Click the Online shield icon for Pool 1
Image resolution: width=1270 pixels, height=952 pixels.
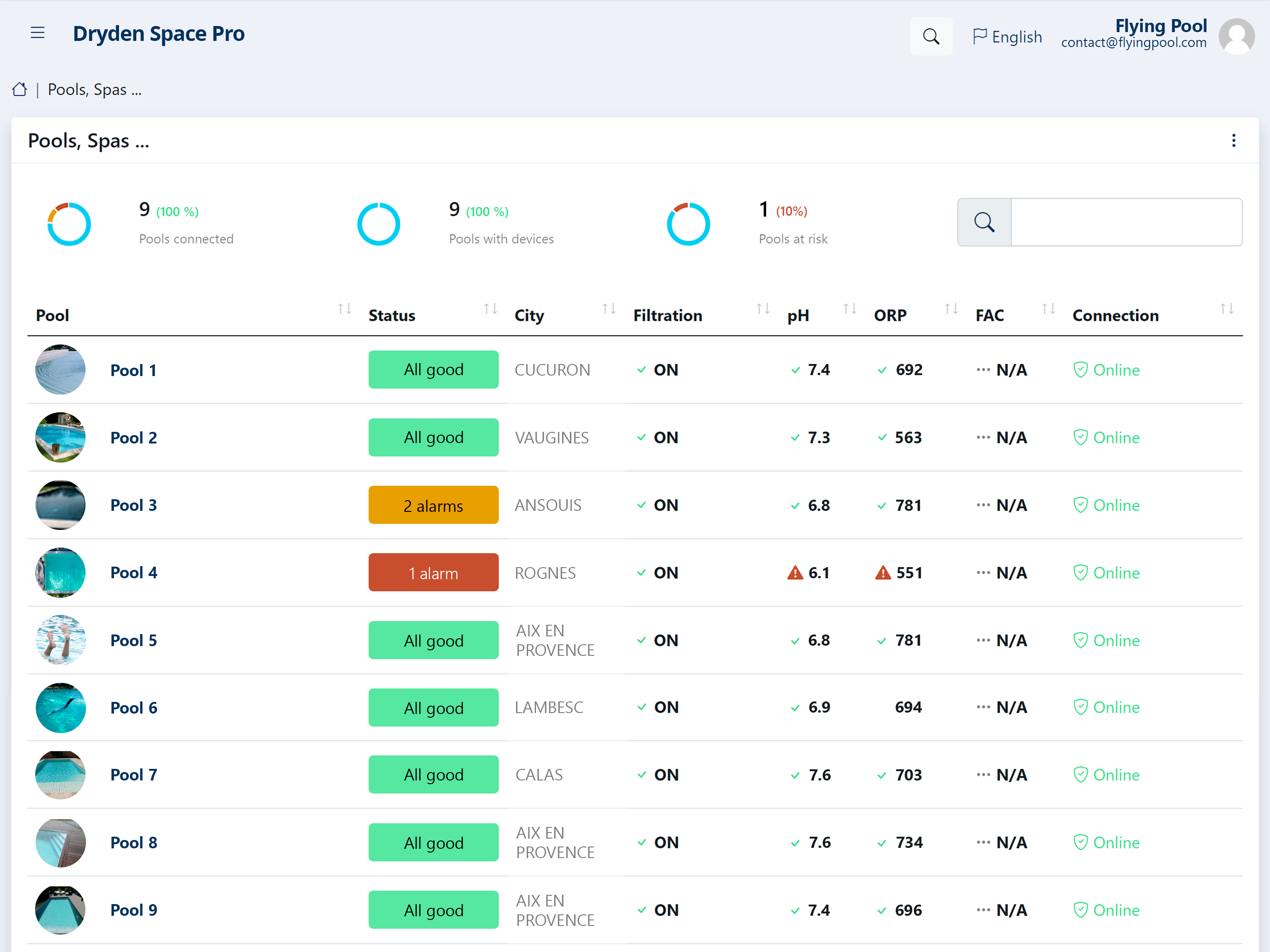click(x=1080, y=370)
